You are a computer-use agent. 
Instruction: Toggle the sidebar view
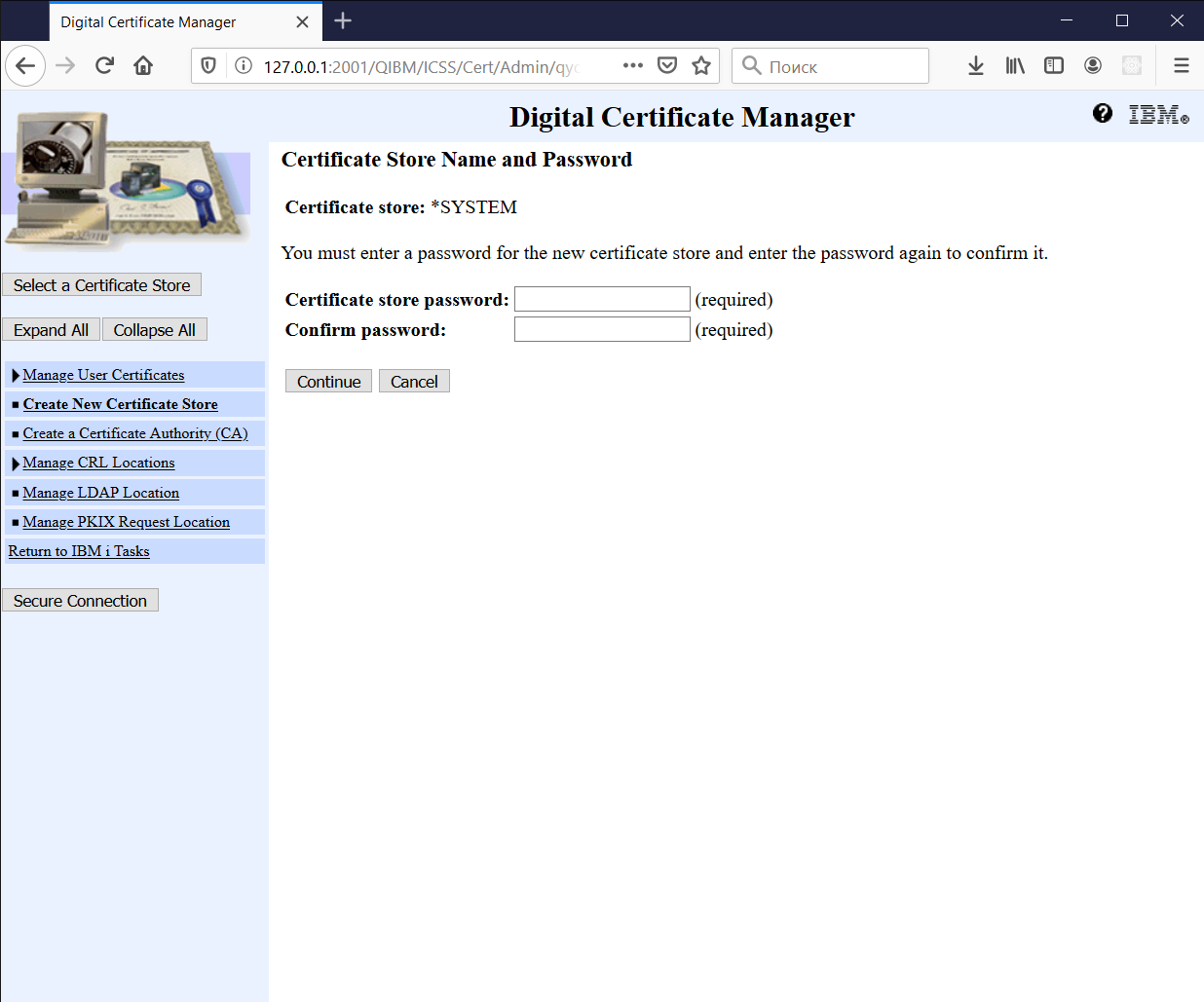[1054, 66]
